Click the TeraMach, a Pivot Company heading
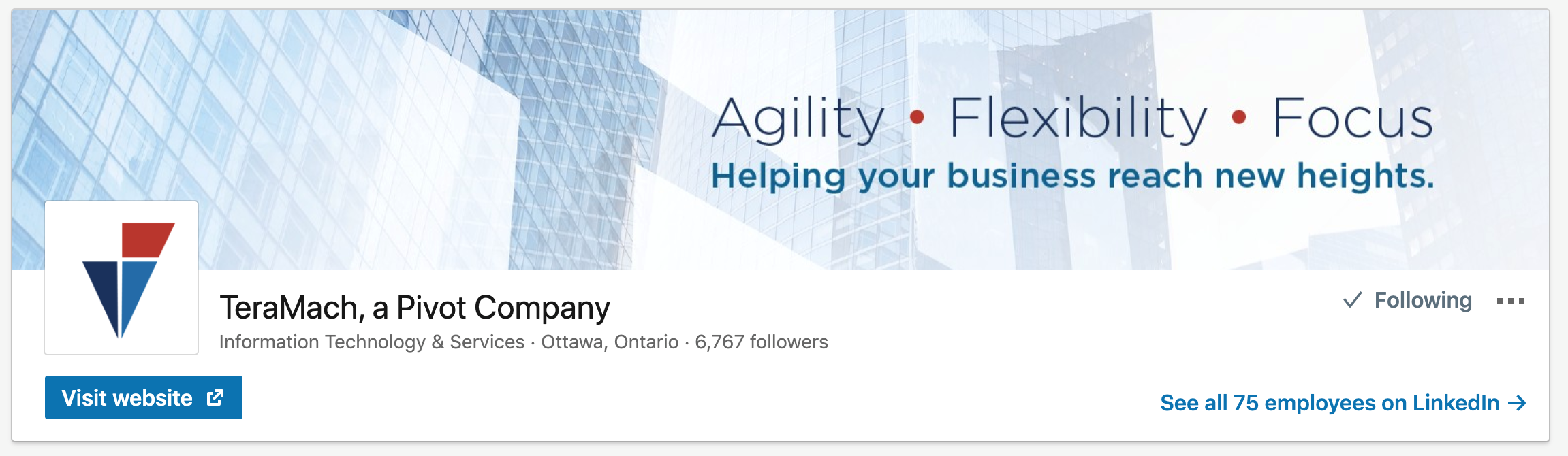 point(414,308)
